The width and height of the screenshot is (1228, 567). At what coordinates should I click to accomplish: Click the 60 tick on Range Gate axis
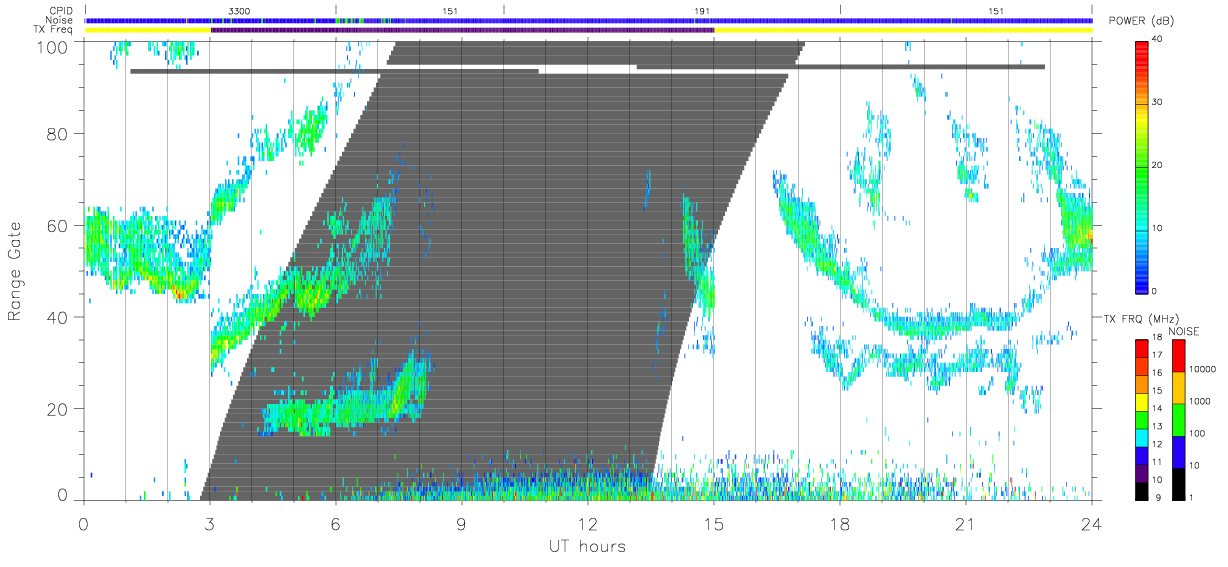tap(60, 226)
